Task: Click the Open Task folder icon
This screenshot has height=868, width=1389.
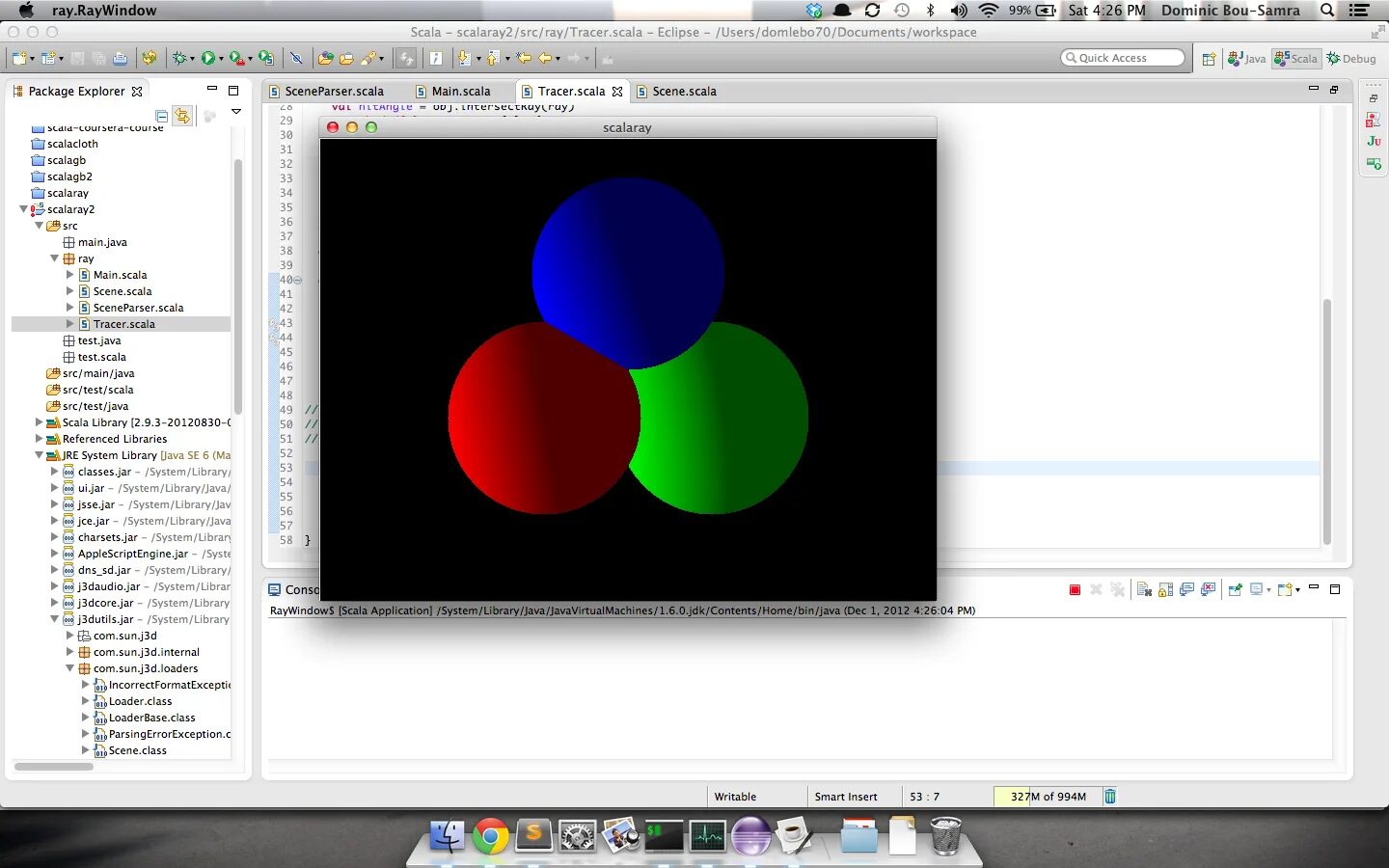Action: point(346,59)
